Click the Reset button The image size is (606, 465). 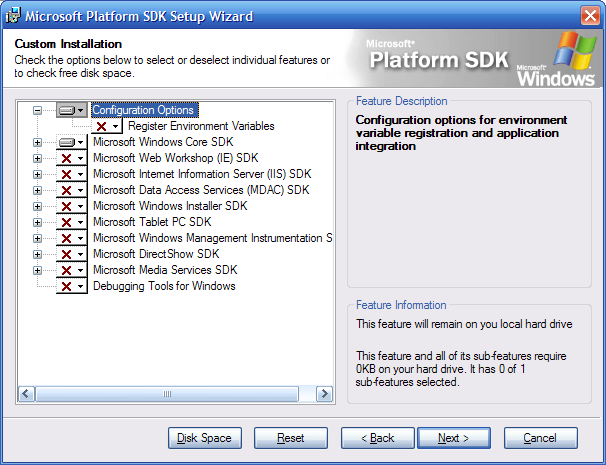tap(290, 438)
